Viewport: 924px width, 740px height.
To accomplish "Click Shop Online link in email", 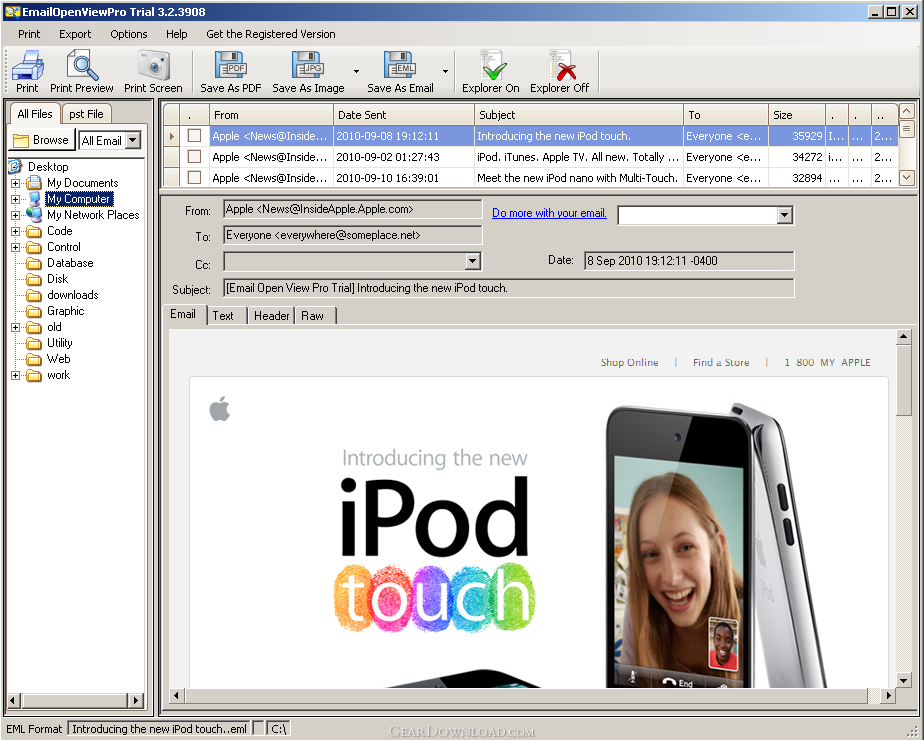I will click(629, 362).
